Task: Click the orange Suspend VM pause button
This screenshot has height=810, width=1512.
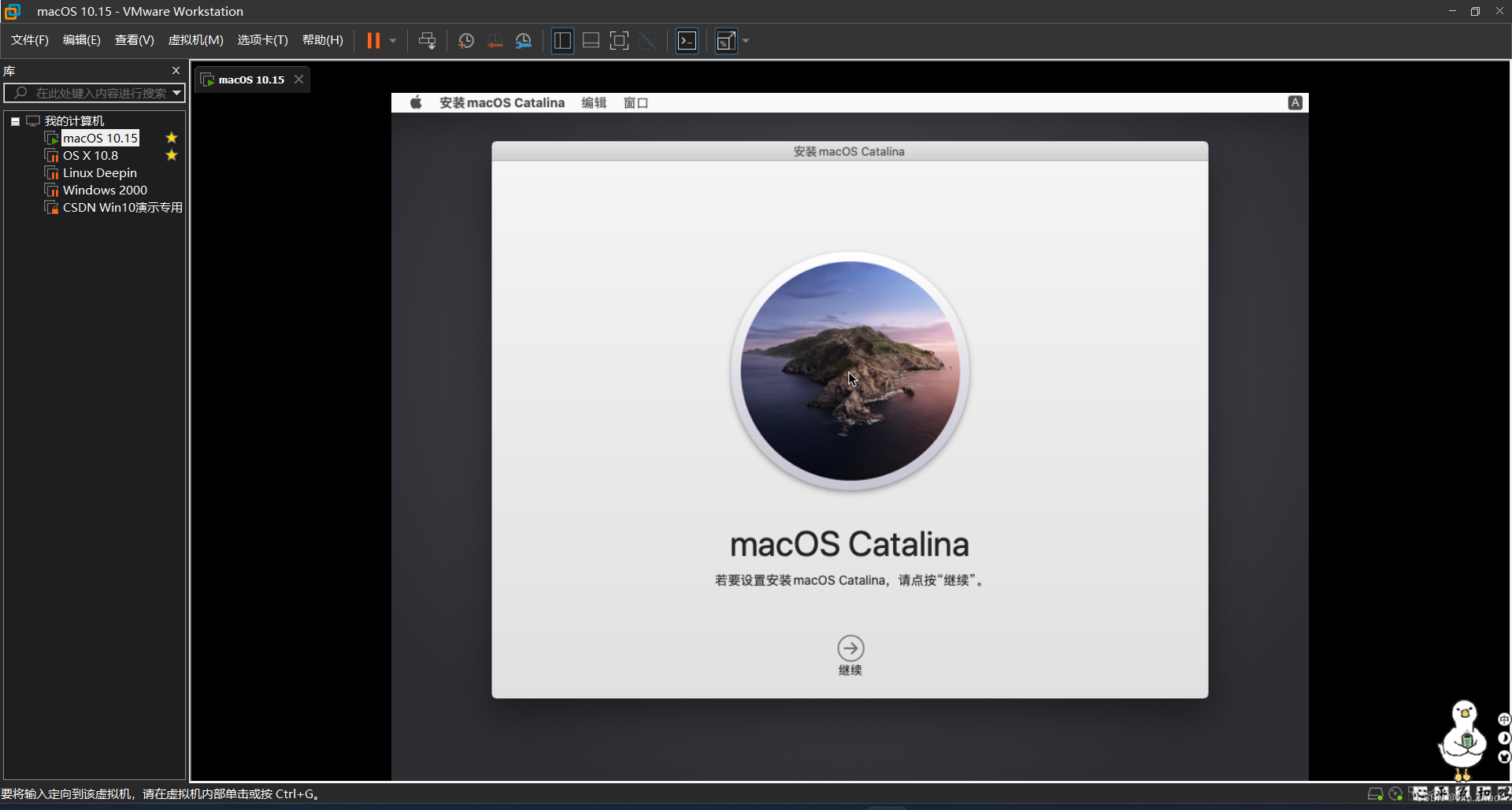Action: (x=373, y=40)
